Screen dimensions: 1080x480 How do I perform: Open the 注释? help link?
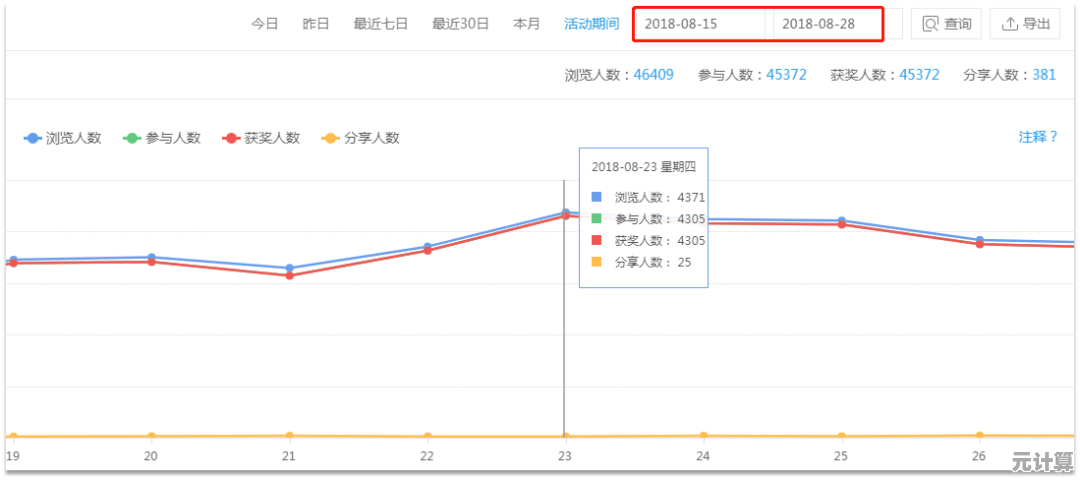point(1037,137)
